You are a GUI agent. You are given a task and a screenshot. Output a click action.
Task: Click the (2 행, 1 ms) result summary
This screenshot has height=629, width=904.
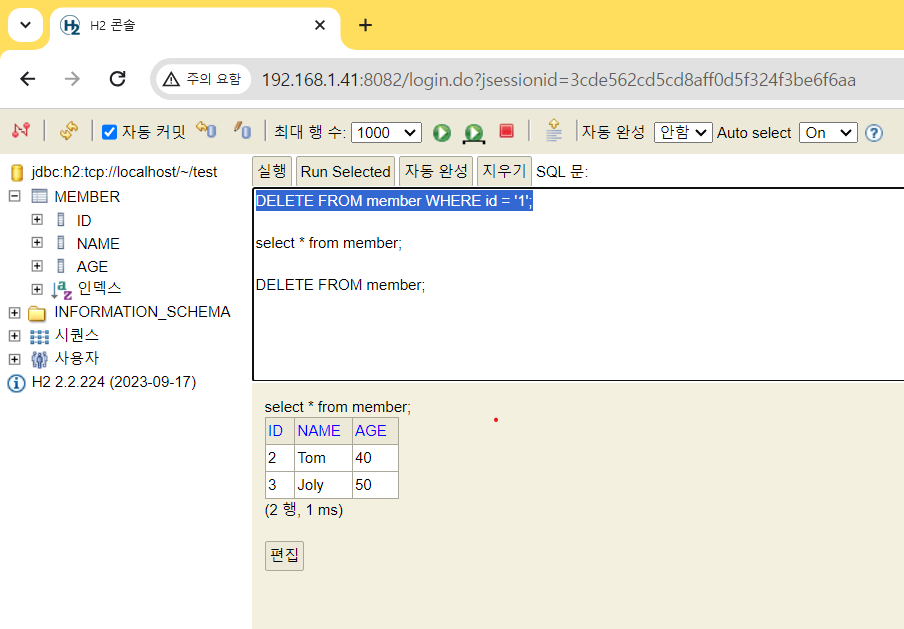coord(304,510)
